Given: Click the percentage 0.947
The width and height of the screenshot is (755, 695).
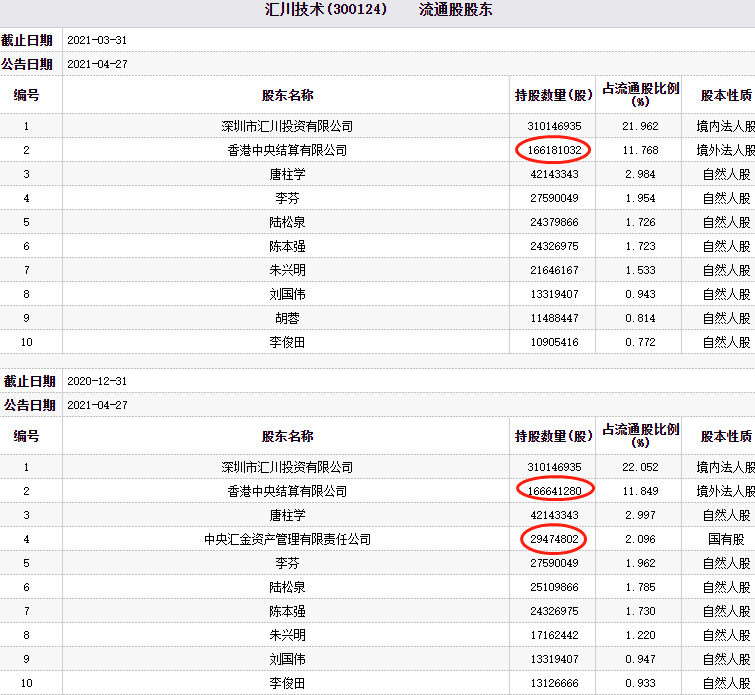Looking at the screenshot, I should click(640, 659).
